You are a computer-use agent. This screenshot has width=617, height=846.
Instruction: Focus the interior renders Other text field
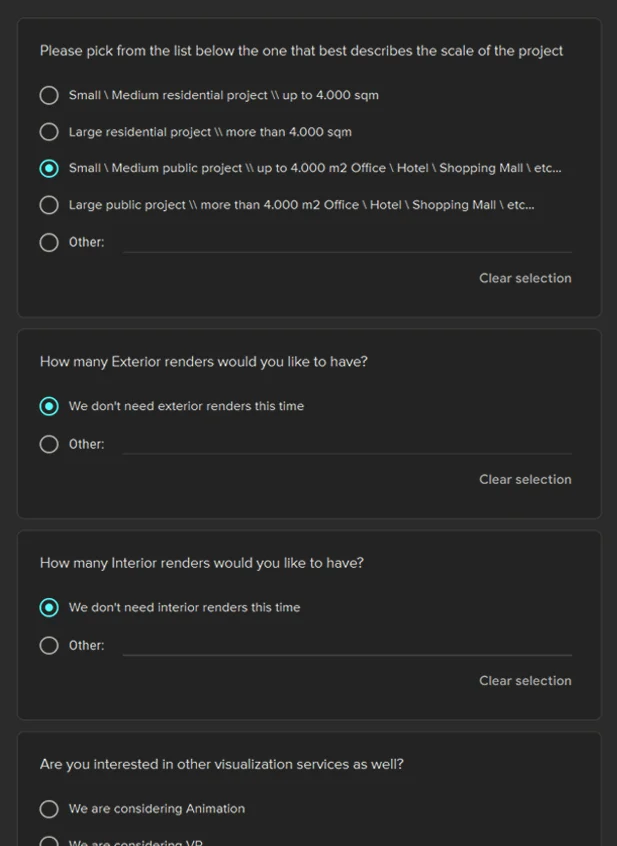346,645
